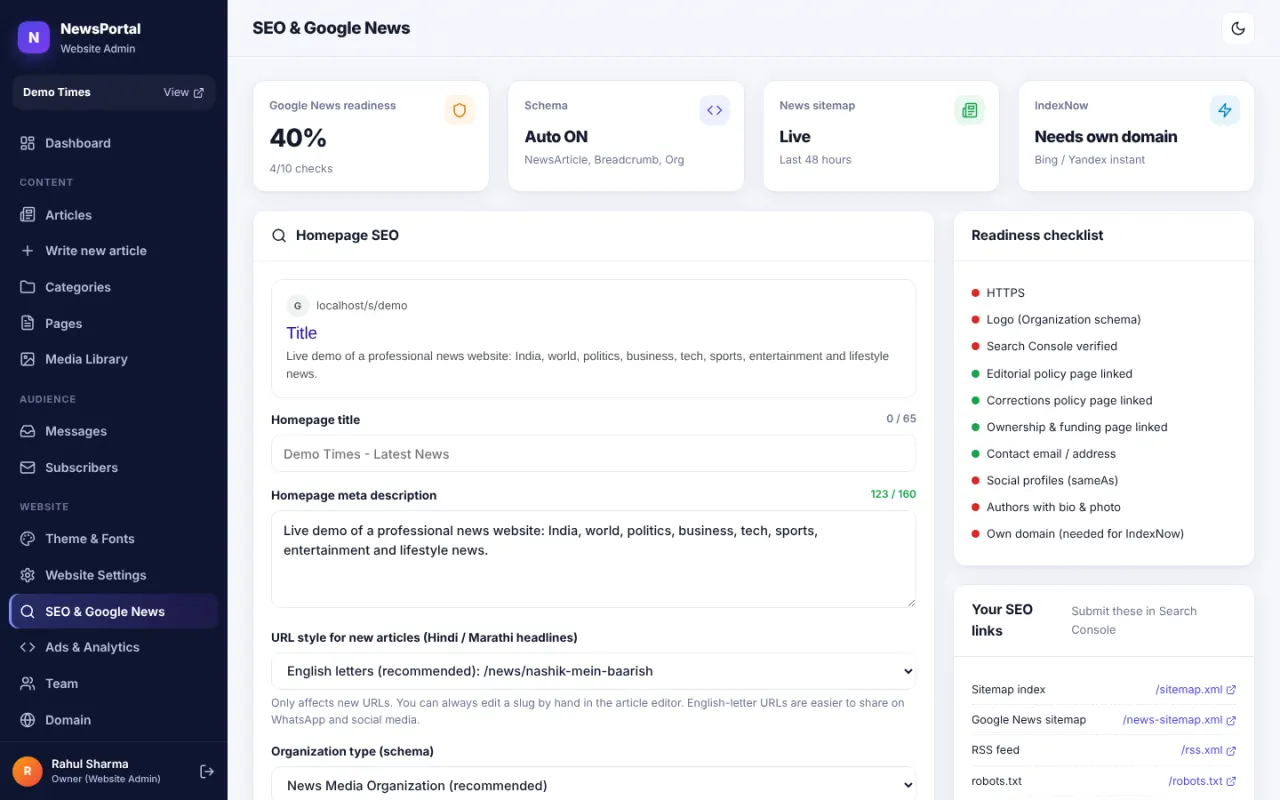1280x800 pixels.
Task: Open the /news-sitemap.xml link
Action: (1179, 720)
